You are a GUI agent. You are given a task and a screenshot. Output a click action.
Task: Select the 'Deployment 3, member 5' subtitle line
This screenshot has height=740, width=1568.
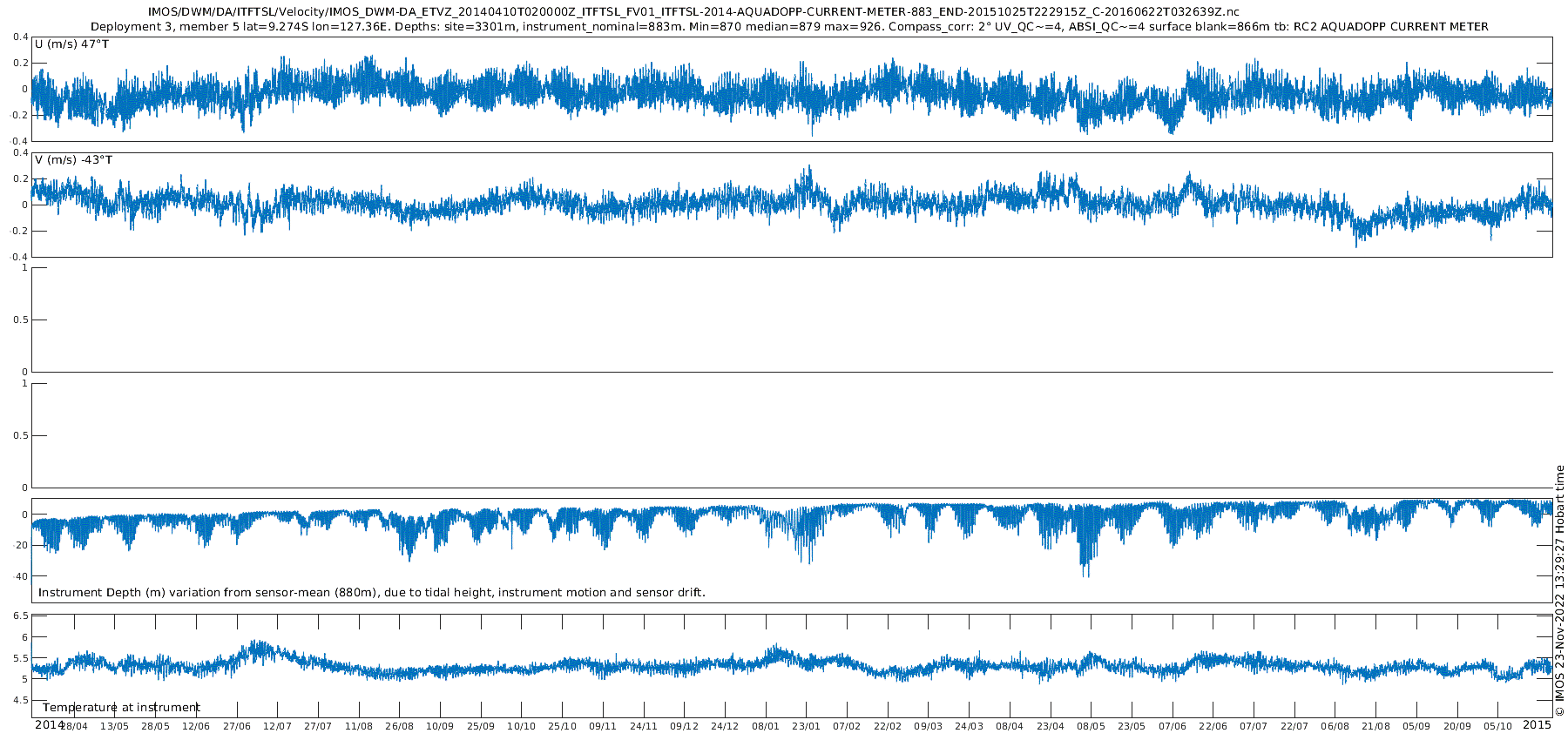(x=789, y=27)
